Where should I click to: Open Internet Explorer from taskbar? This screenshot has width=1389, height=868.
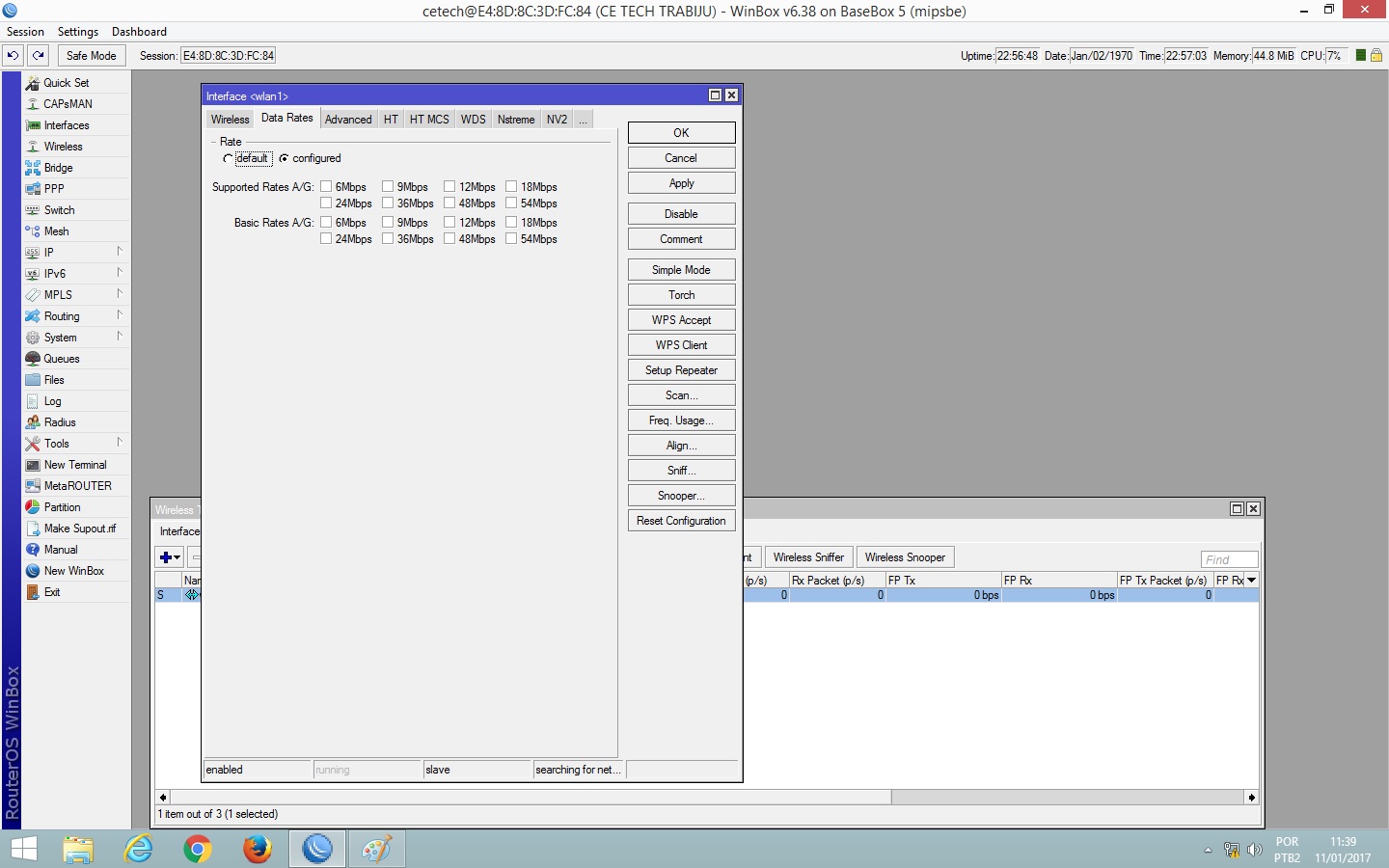(x=139, y=850)
